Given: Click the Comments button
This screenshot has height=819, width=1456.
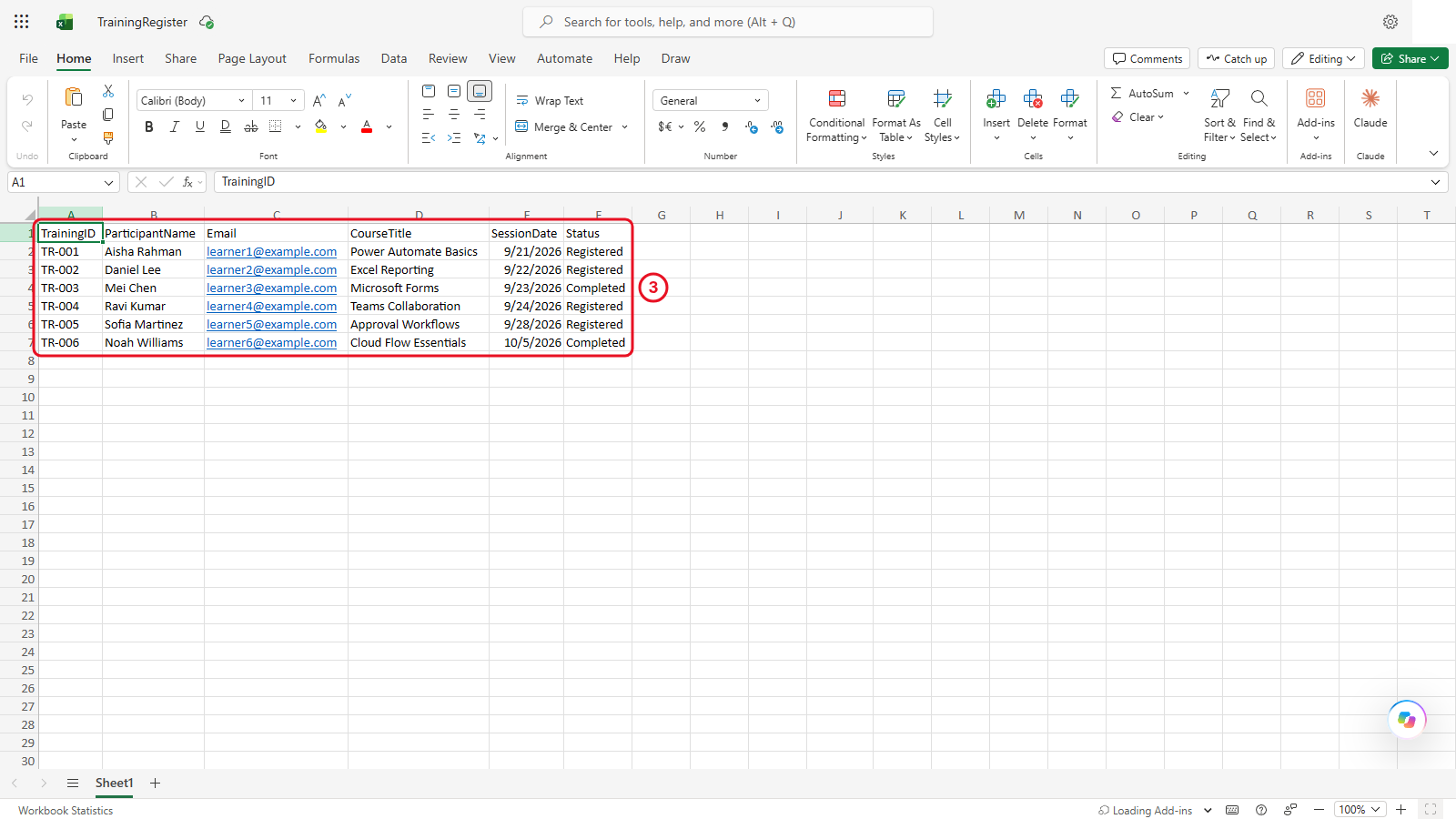Looking at the screenshot, I should tap(1148, 58).
